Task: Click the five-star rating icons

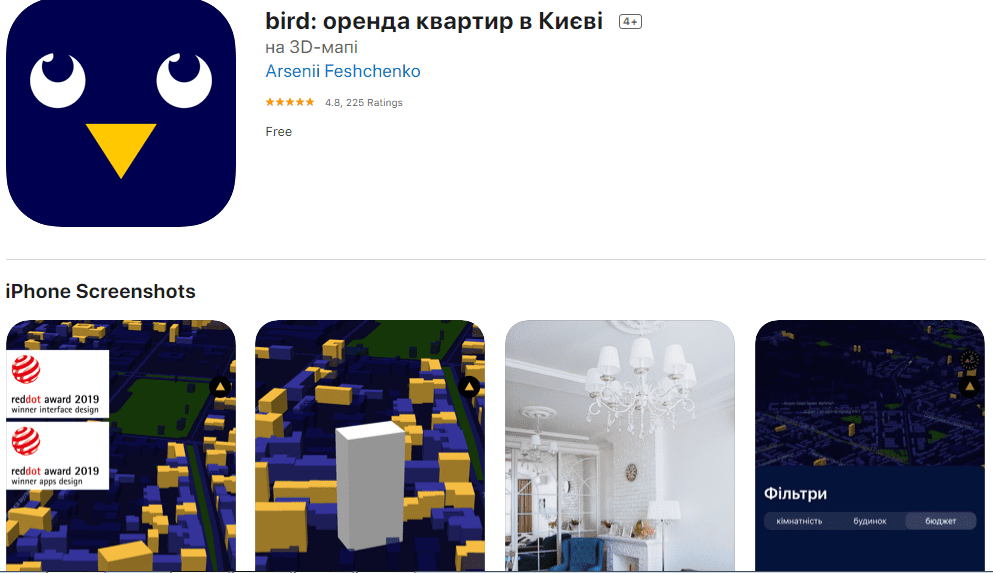Action: (x=290, y=102)
